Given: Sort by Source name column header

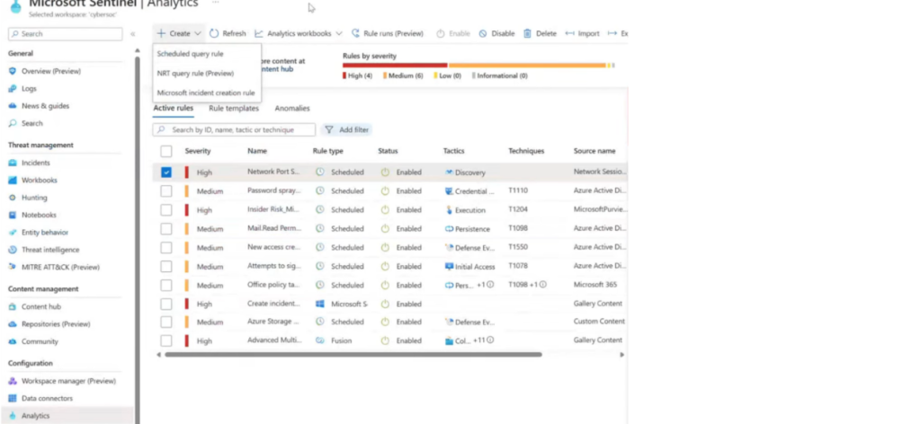Looking at the screenshot, I should [x=594, y=151].
